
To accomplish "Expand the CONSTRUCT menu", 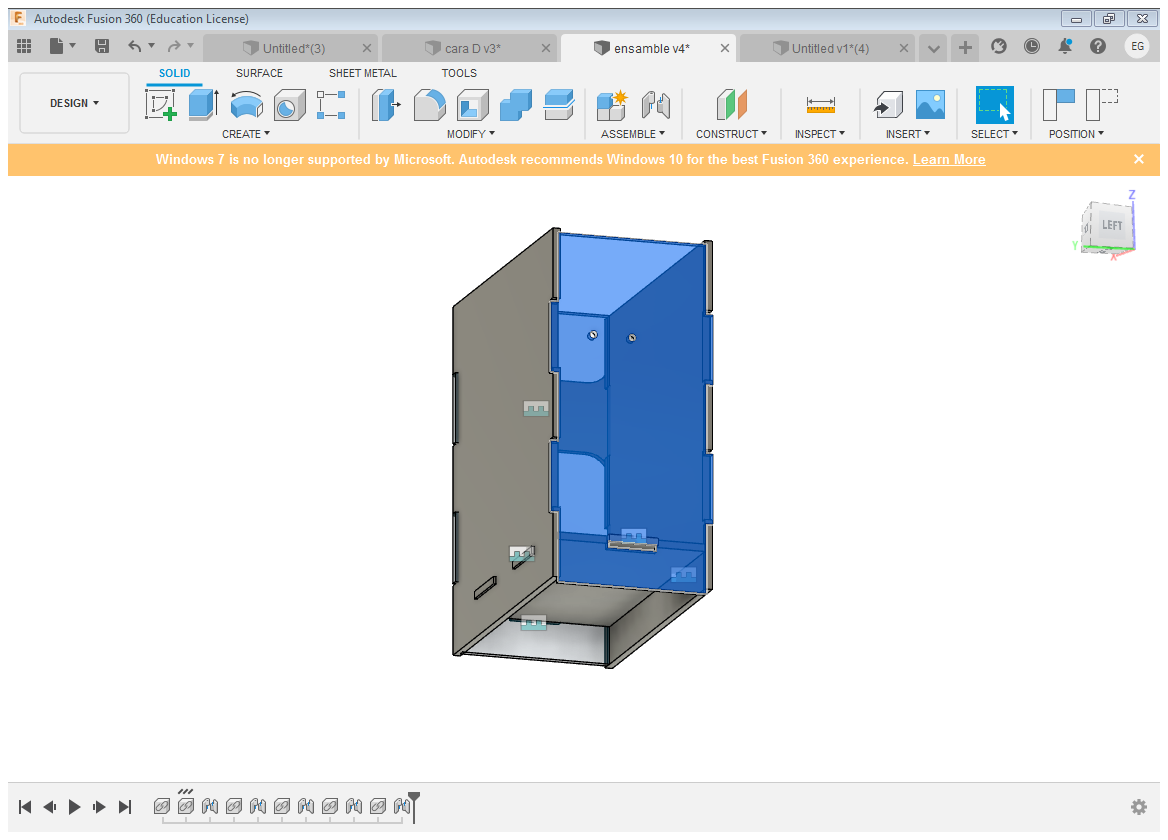I will [731, 134].
